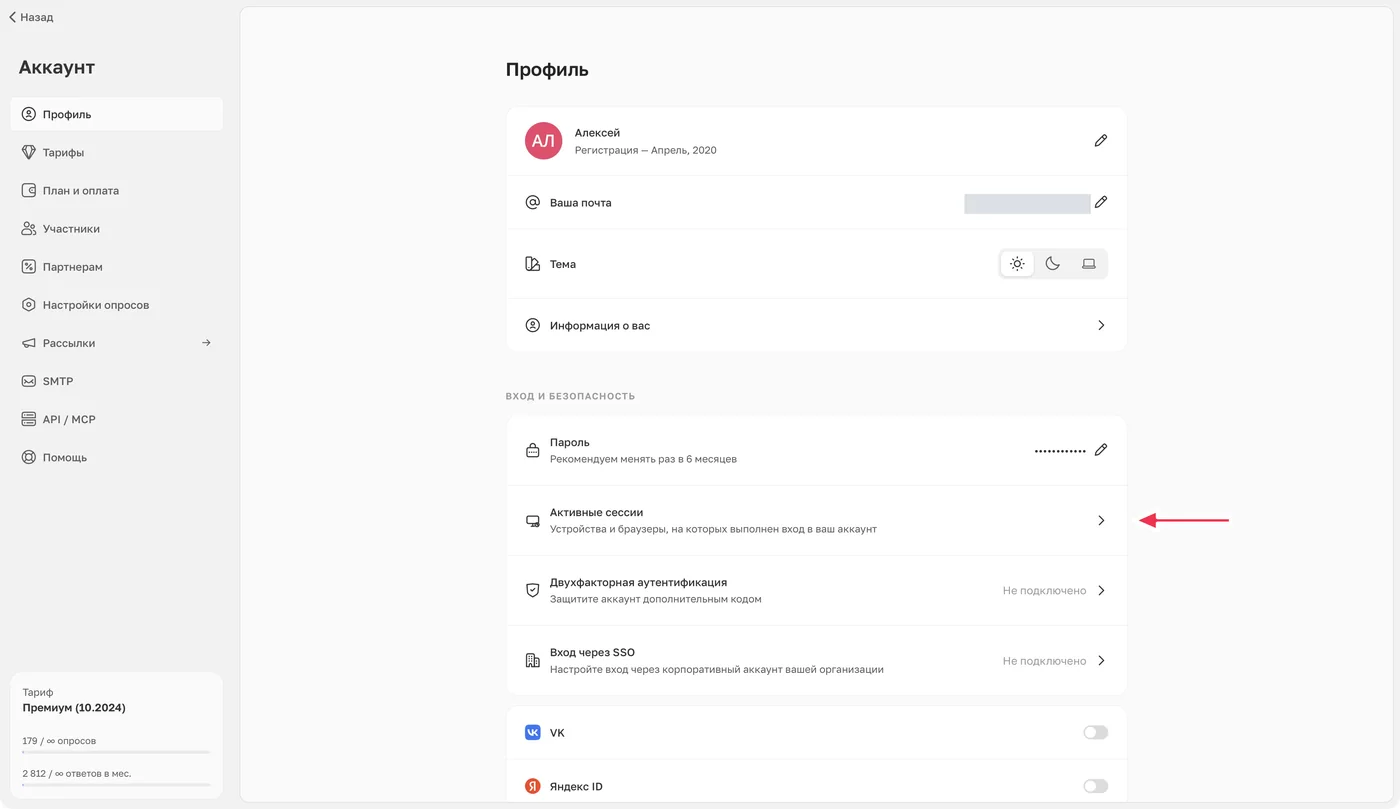The height and width of the screenshot is (809, 1400).
Task: Click the Яндекс ID logo icon
Action: point(533,786)
